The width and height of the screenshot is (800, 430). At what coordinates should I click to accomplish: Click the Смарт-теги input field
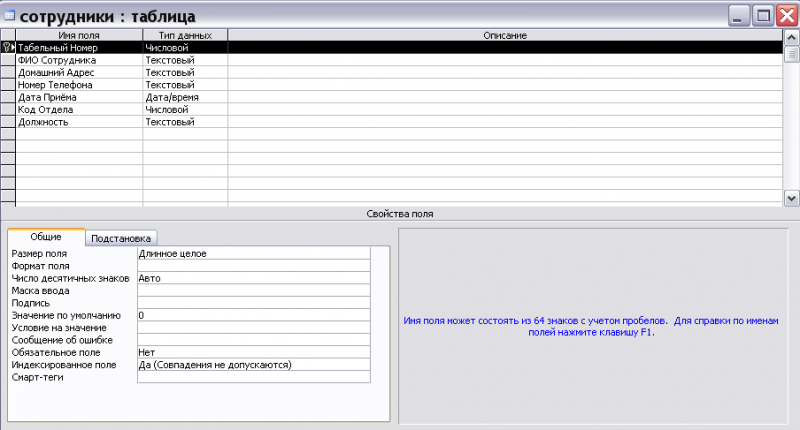(254, 377)
